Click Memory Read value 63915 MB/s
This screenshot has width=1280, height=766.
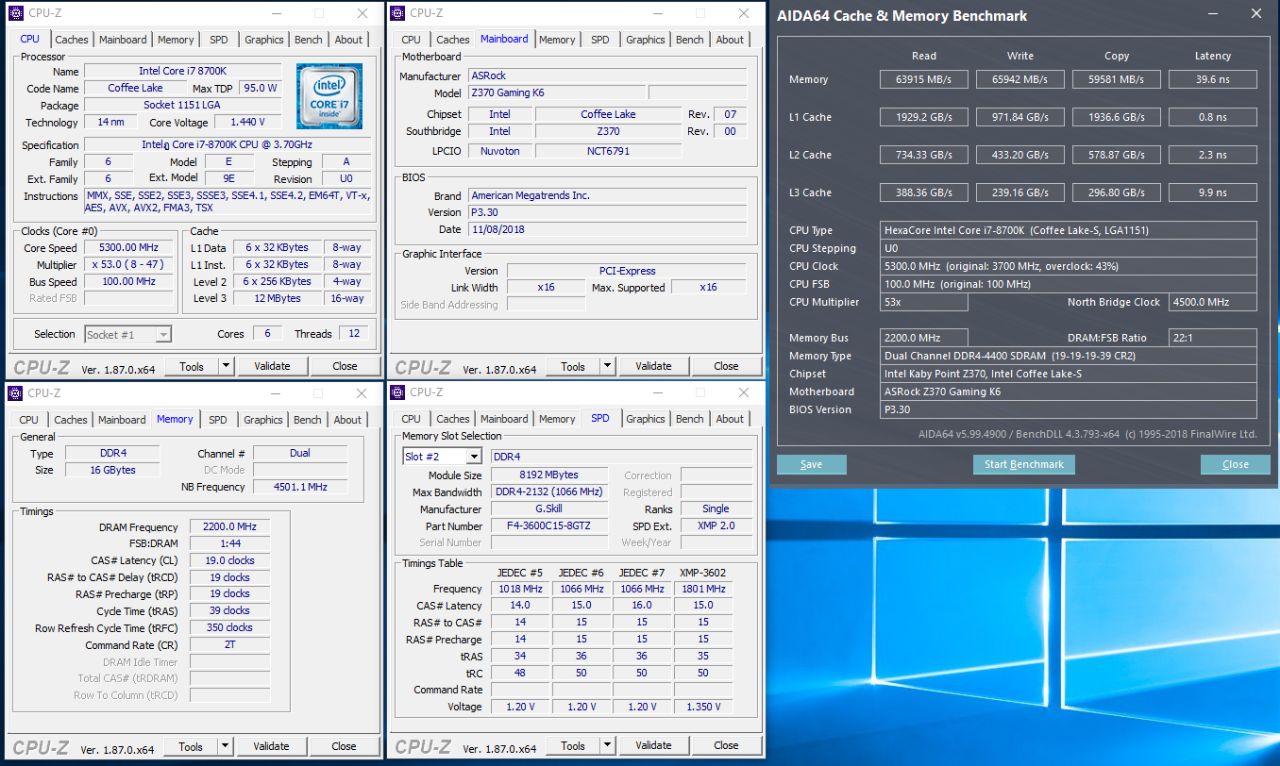[924, 79]
